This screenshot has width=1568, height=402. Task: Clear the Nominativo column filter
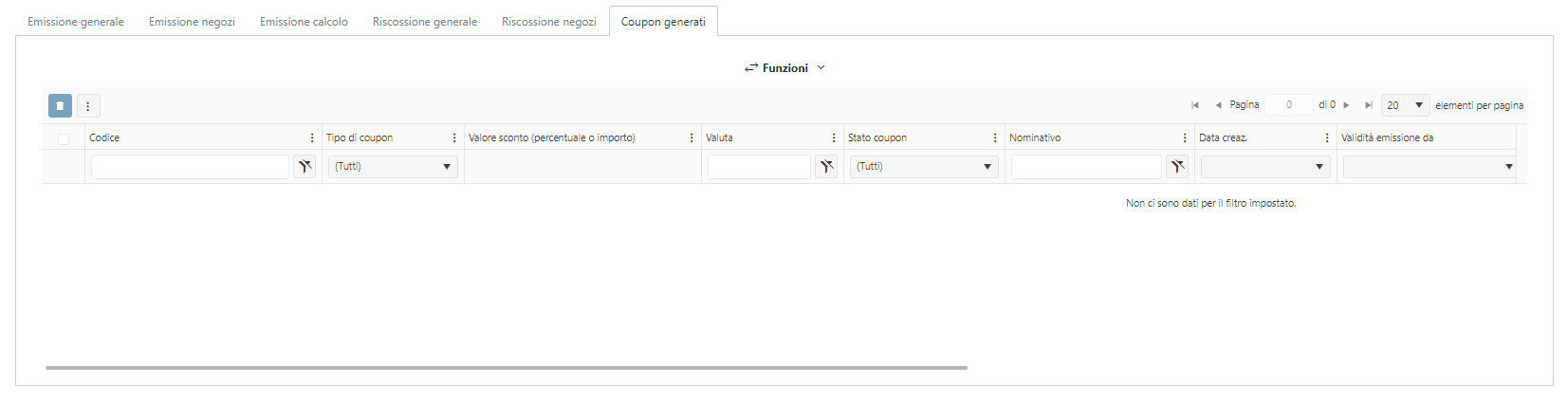(x=1177, y=167)
